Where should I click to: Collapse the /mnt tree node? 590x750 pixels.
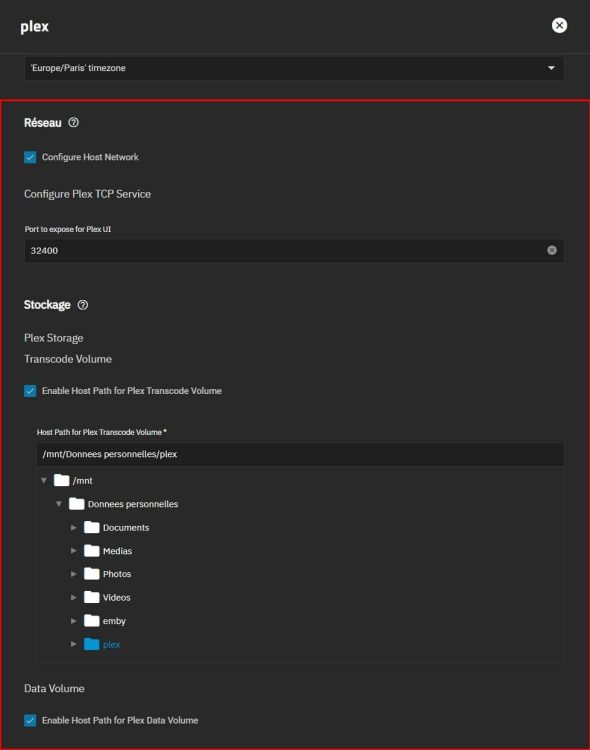[x=44, y=480]
